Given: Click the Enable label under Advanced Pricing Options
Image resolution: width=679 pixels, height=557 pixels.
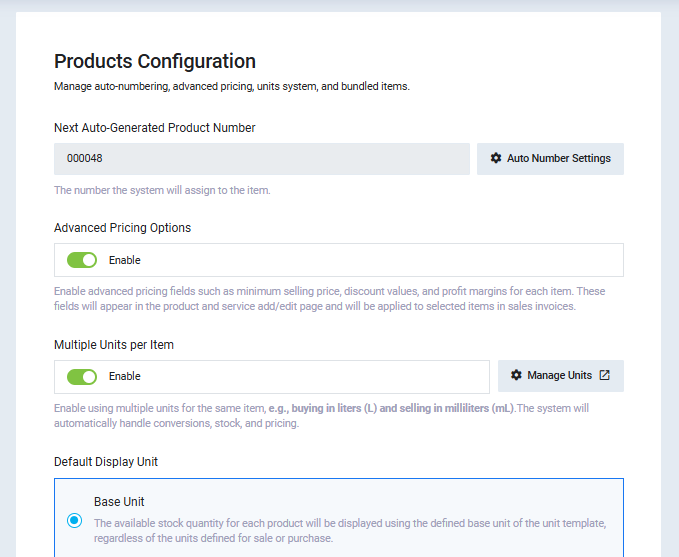Looking at the screenshot, I should (125, 260).
